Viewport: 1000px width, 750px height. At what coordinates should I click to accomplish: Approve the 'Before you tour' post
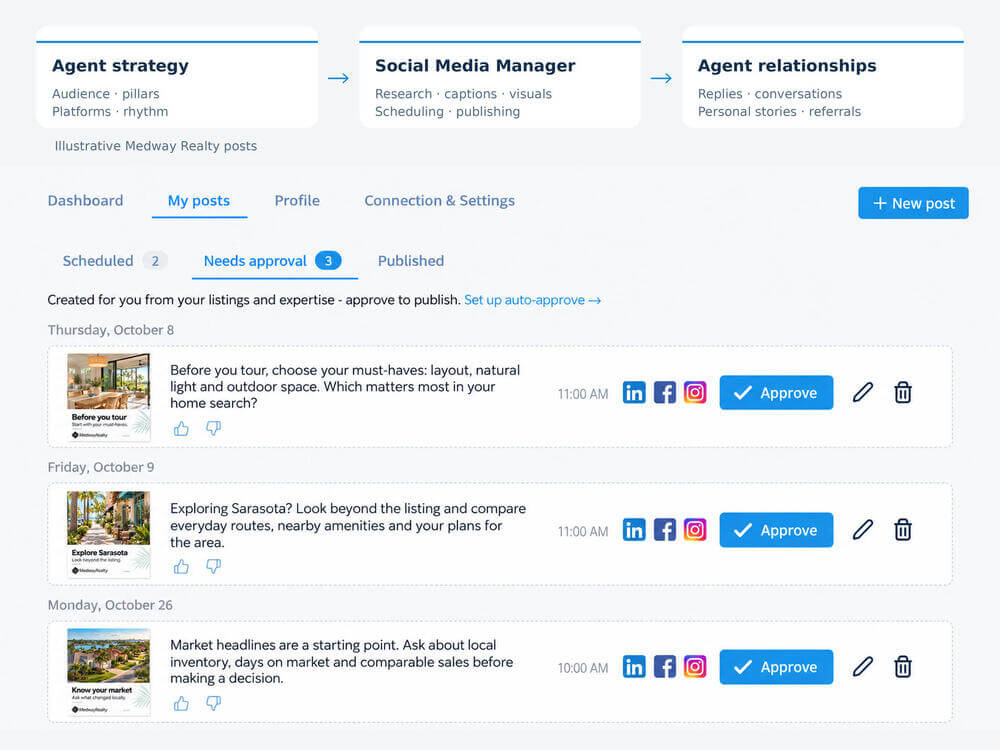(x=776, y=392)
